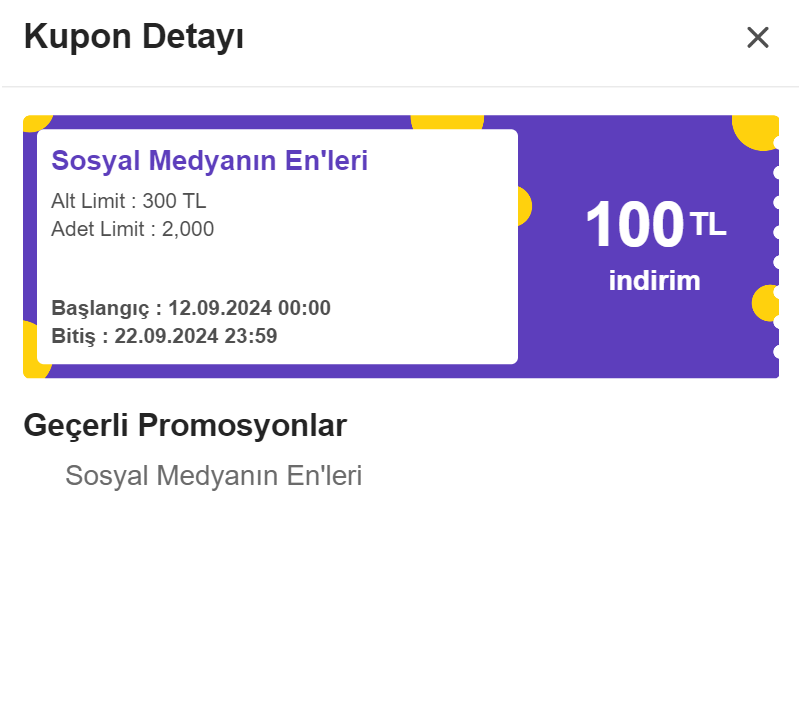The image size is (801, 710).
Task: Open the purple Sosyal Medyanın En'leri coupon title
Action: [210, 161]
